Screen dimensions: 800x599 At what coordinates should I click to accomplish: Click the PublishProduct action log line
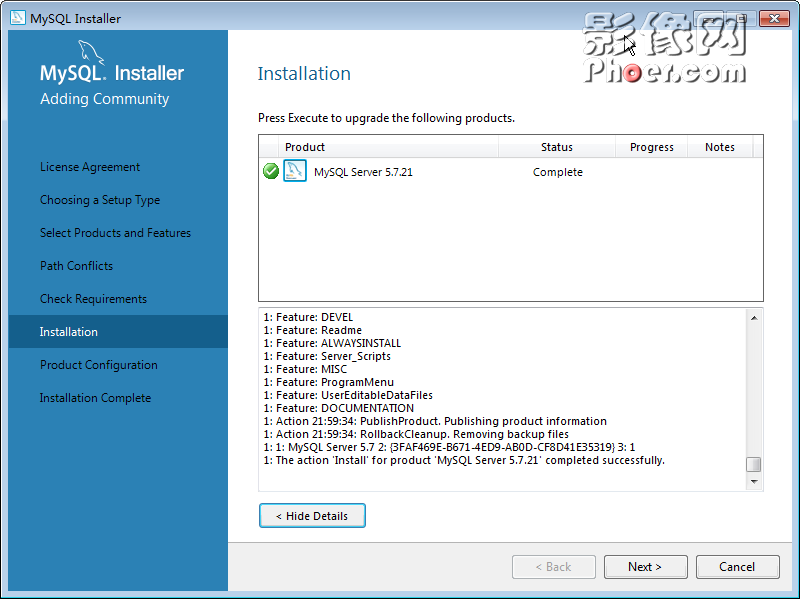coord(435,421)
